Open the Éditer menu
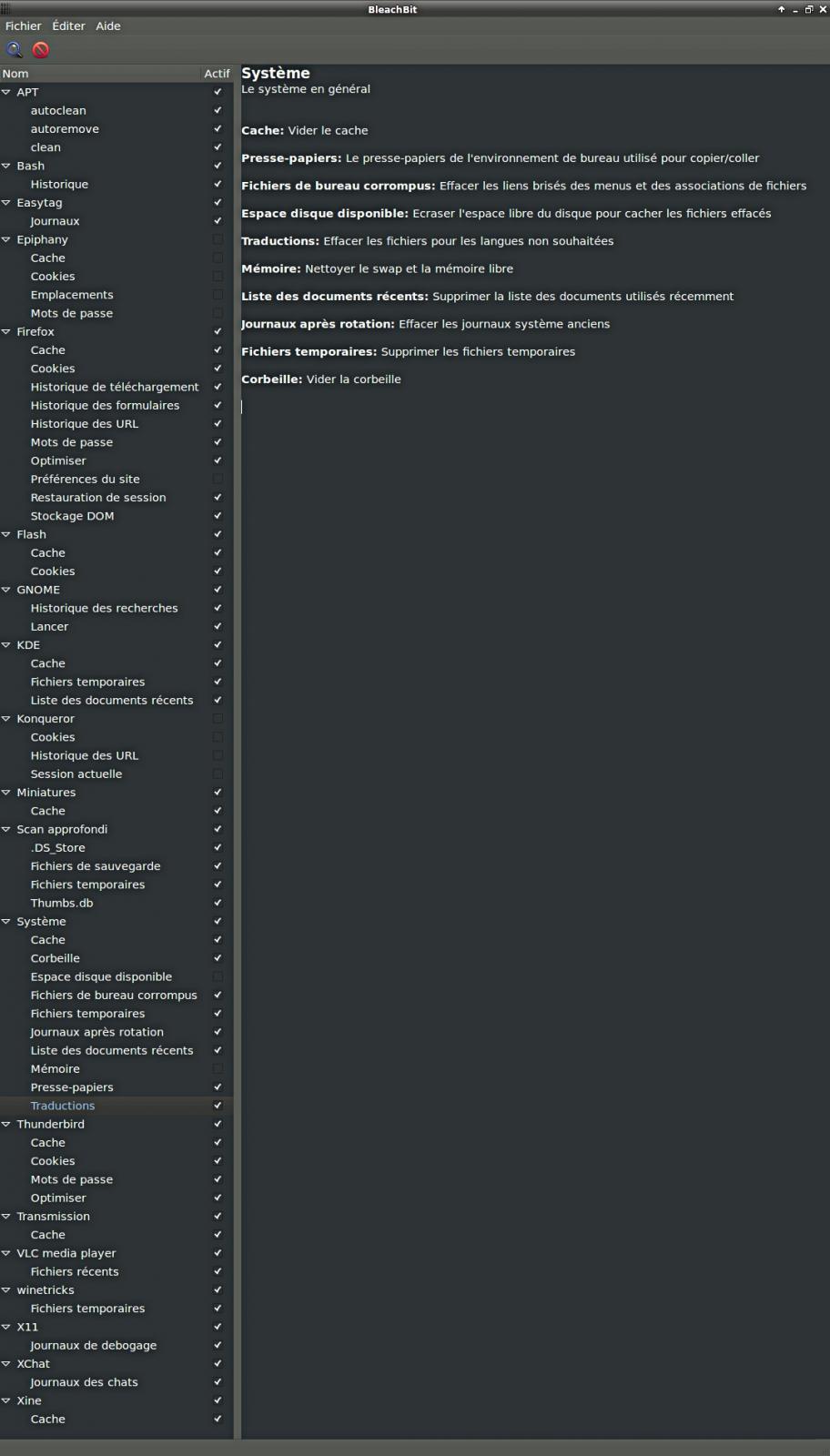The width and height of the screenshot is (830, 1456). tap(69, 26)
